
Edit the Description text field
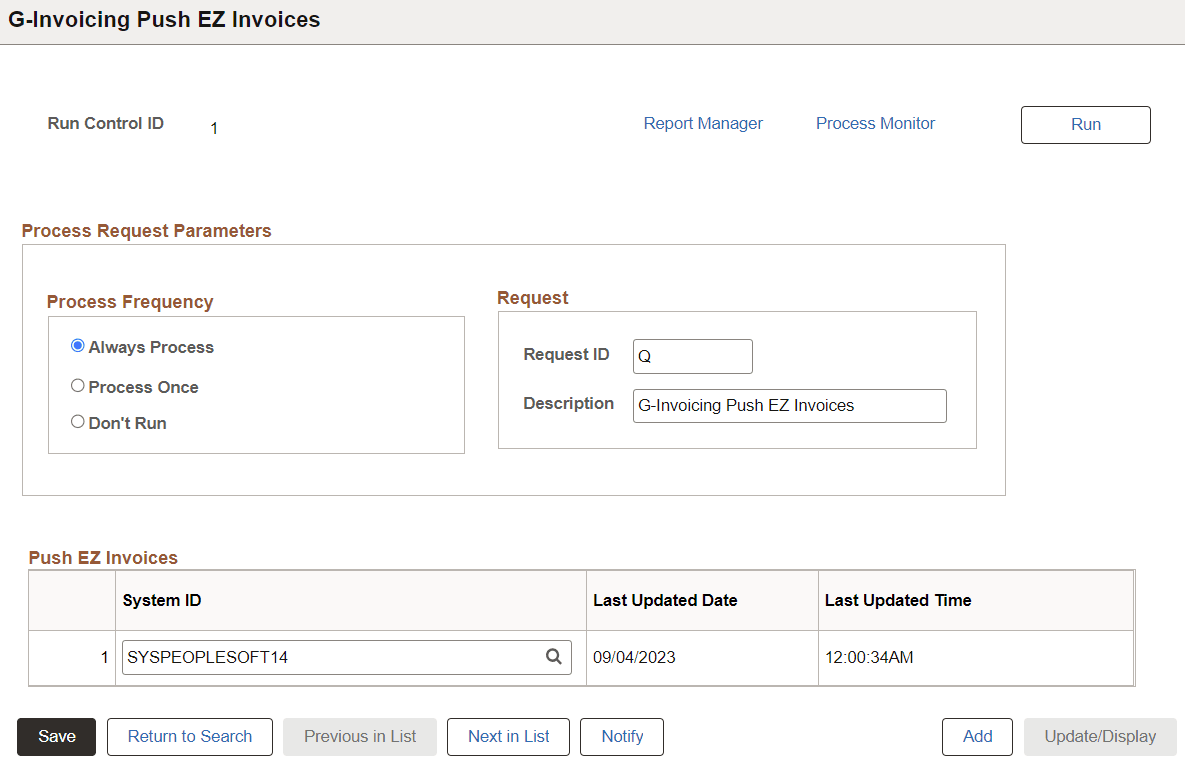[789, 405]
